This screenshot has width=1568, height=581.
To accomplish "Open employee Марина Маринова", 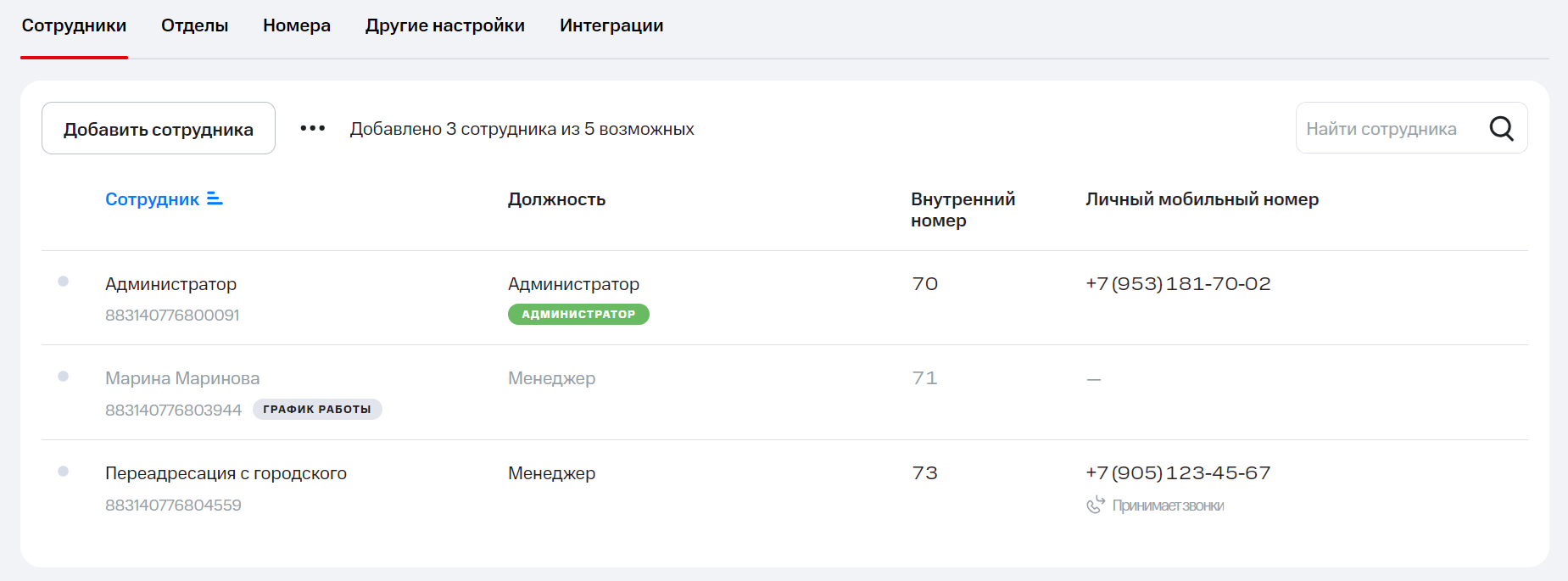I will [x=182, y=378].
